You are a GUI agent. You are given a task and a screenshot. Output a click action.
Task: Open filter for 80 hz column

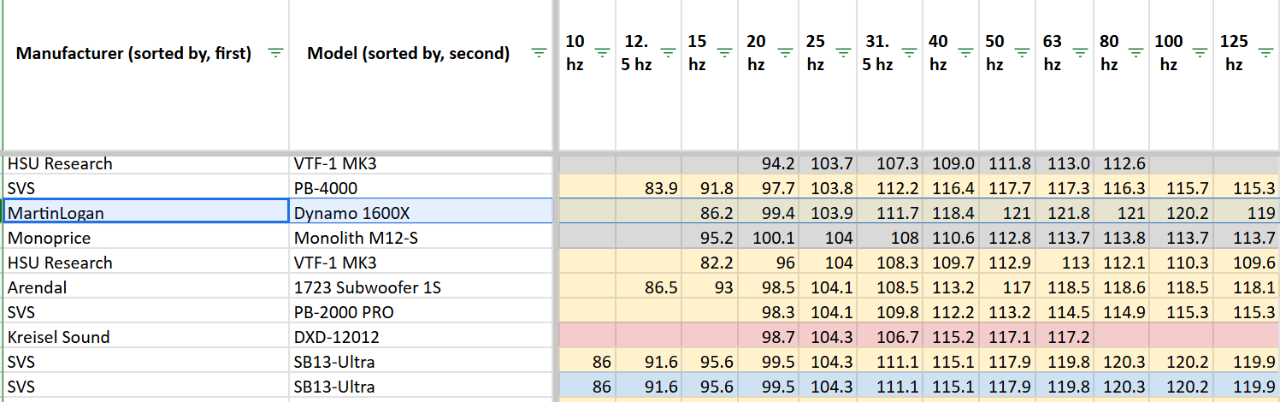[1135, 53]
